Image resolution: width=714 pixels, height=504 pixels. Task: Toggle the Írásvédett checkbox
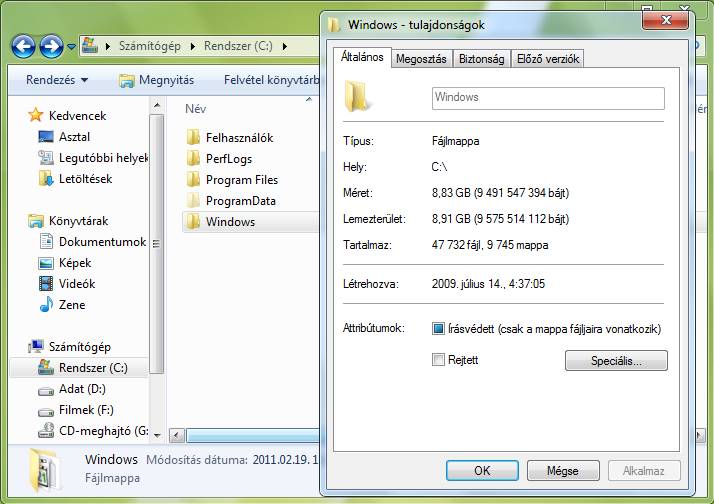point(438,328)
